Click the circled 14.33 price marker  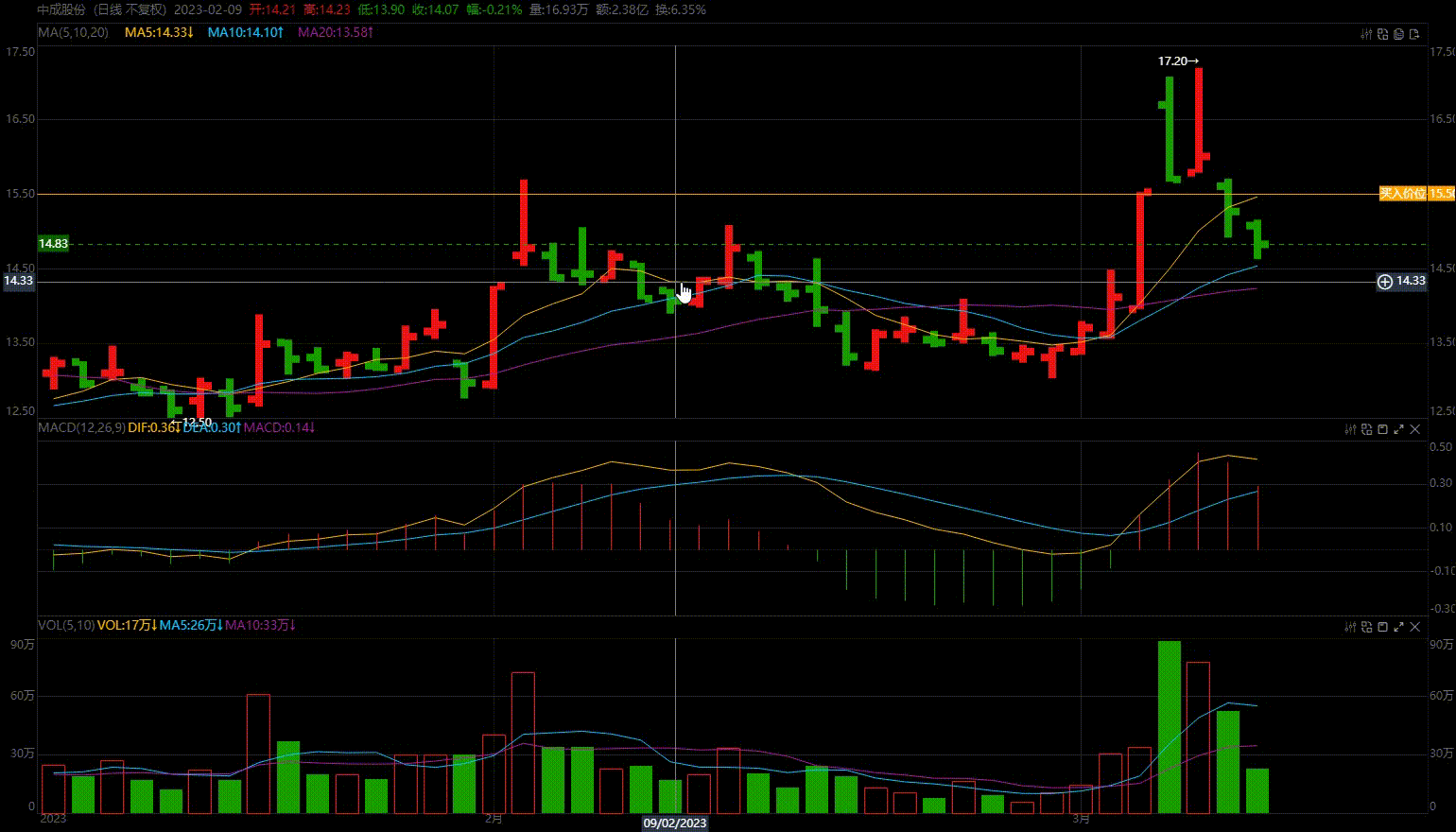(1402, 281)
